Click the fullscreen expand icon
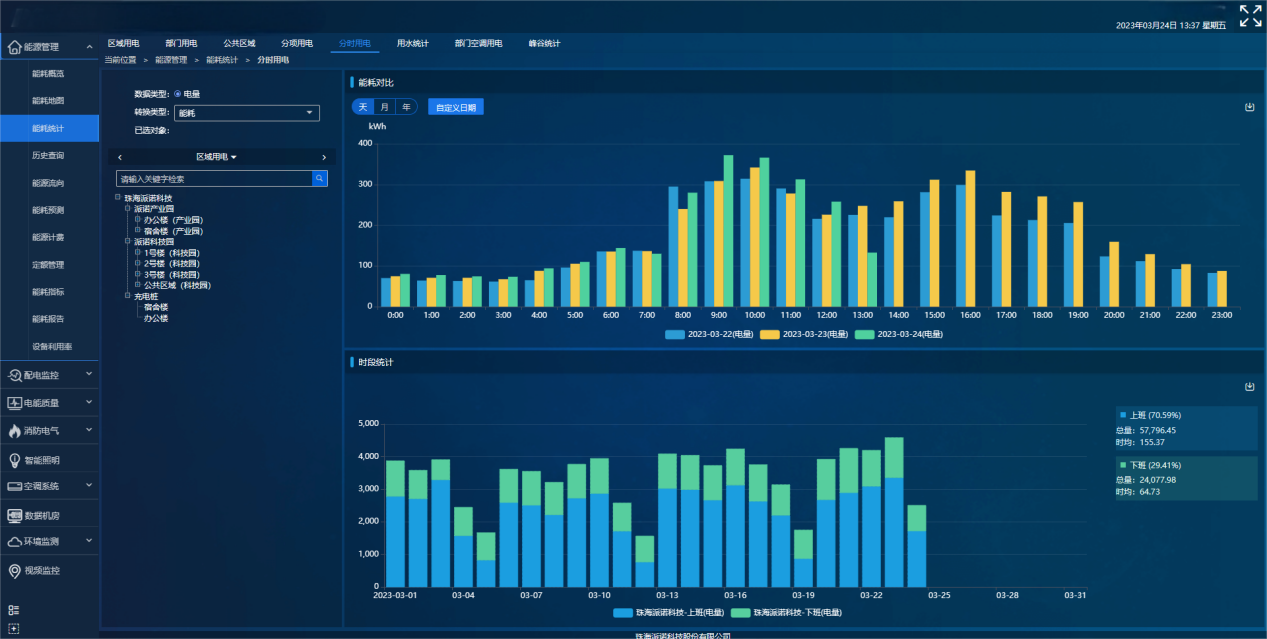 point(1250,15)
